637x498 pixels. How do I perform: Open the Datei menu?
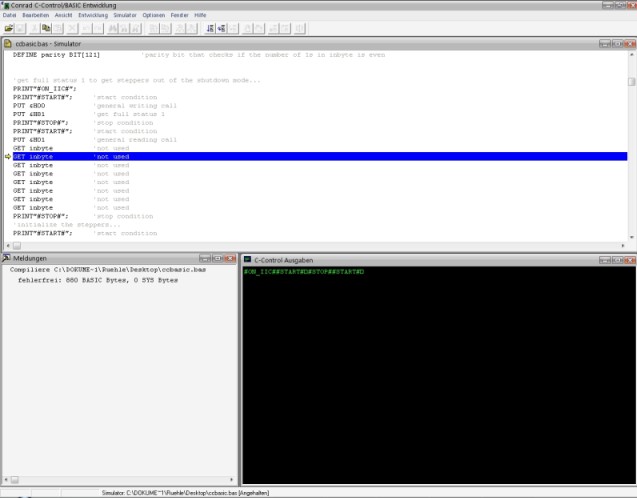[9, 15]
